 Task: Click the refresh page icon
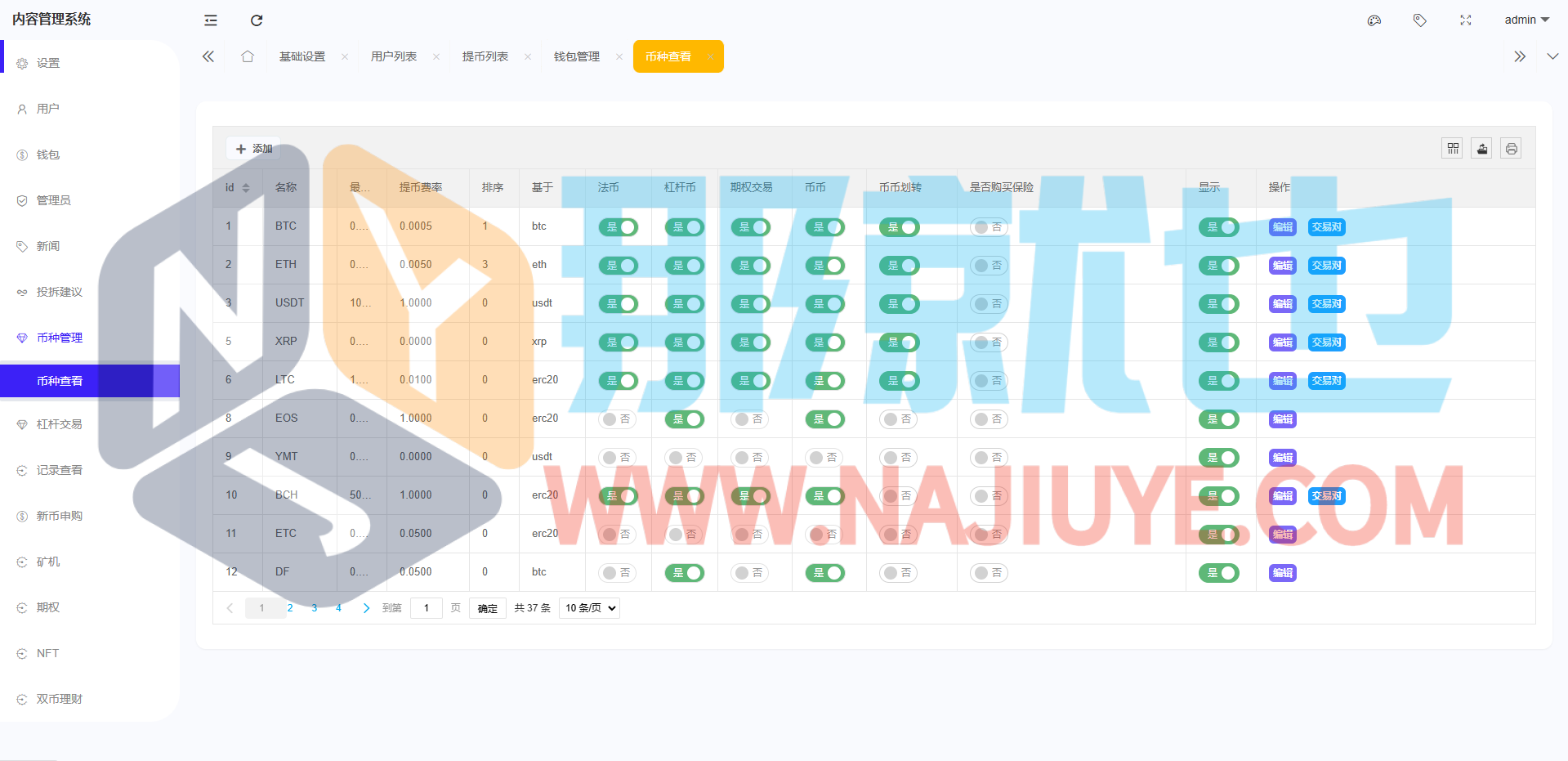pyautogui.click(x=257, y=20)
